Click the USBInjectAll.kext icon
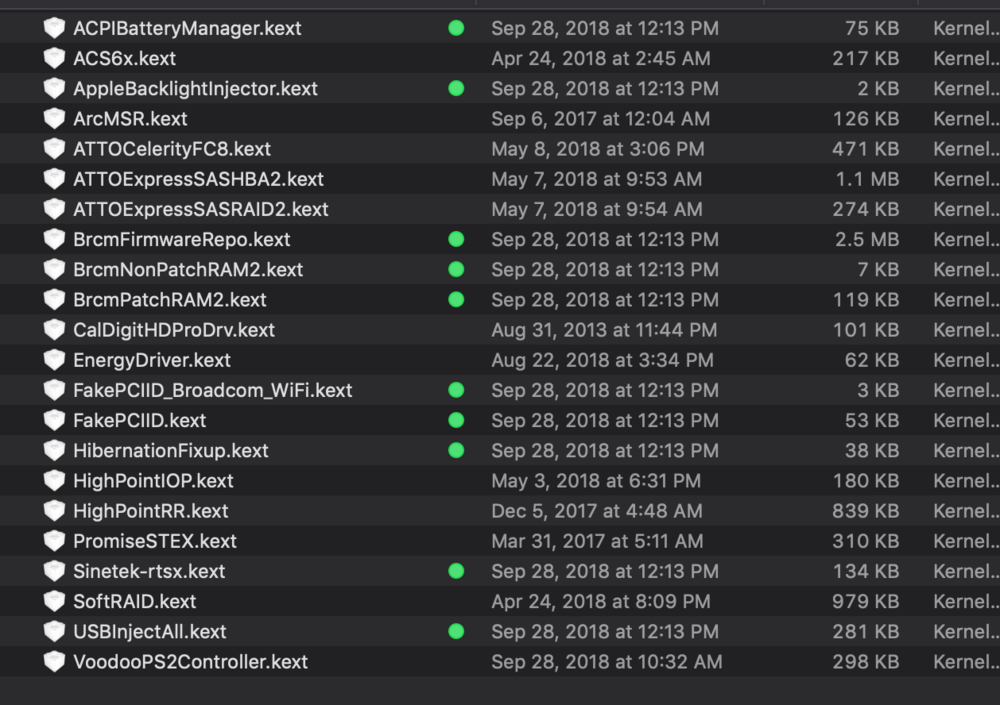1000x705 pixels. pyautogui.click(x=54, y=632)
